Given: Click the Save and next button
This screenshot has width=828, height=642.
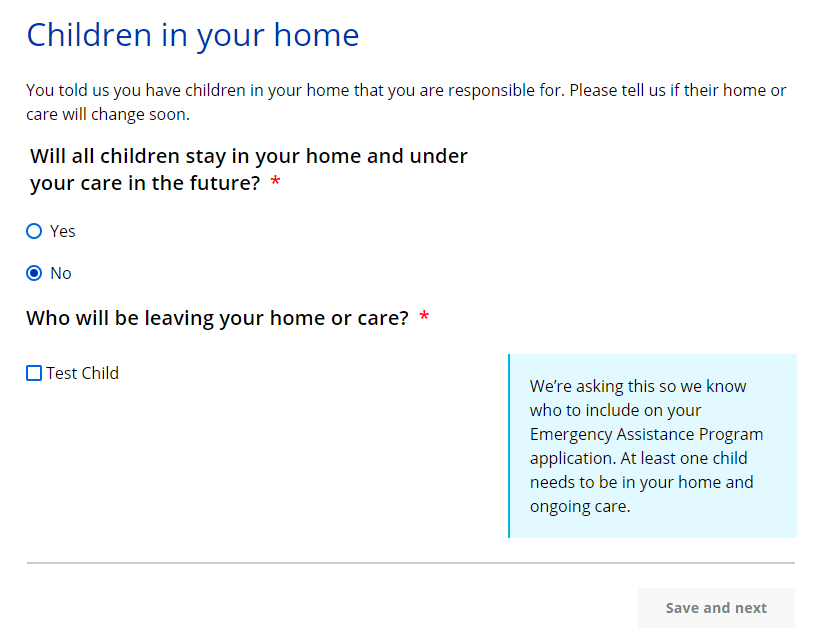Looking at the screenshot, I should coord(716,608).
